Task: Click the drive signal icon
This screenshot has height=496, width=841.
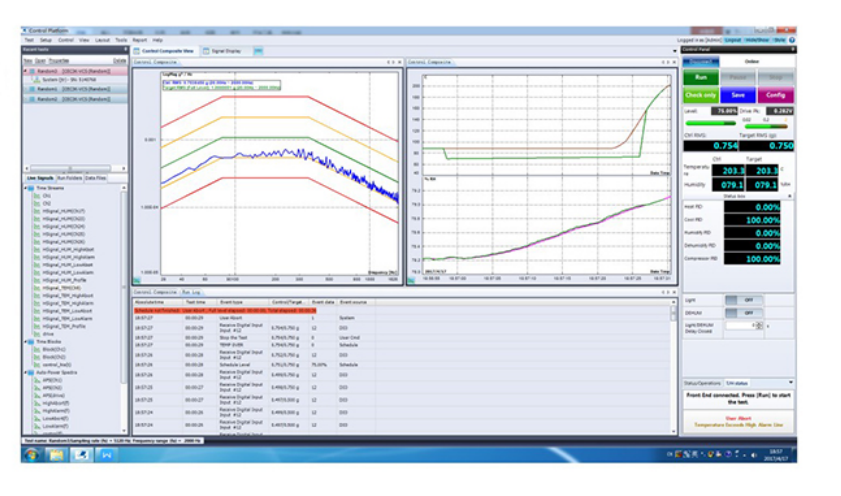Action: coord(37,334)
